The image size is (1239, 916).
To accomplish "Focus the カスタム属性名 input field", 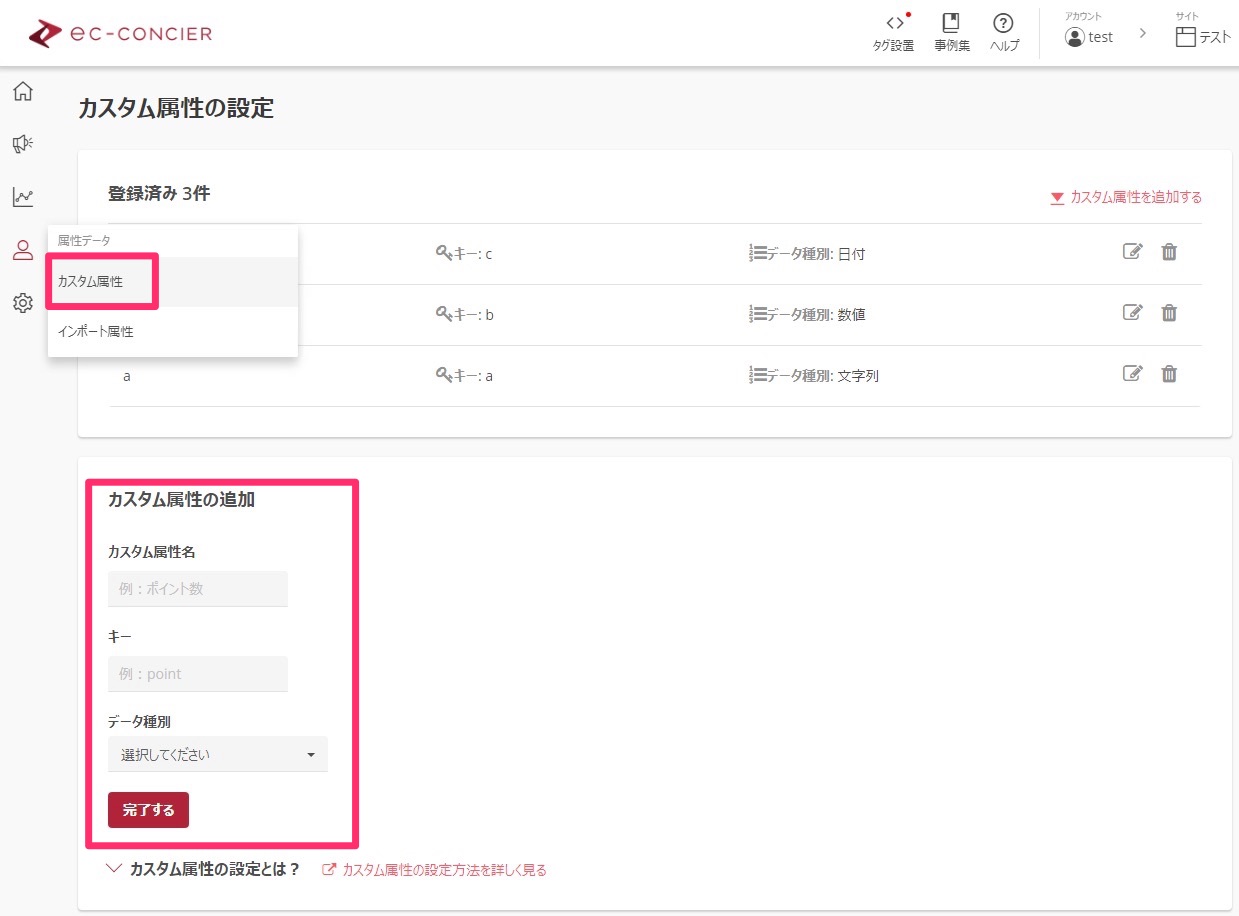I will tap(198, 589).
